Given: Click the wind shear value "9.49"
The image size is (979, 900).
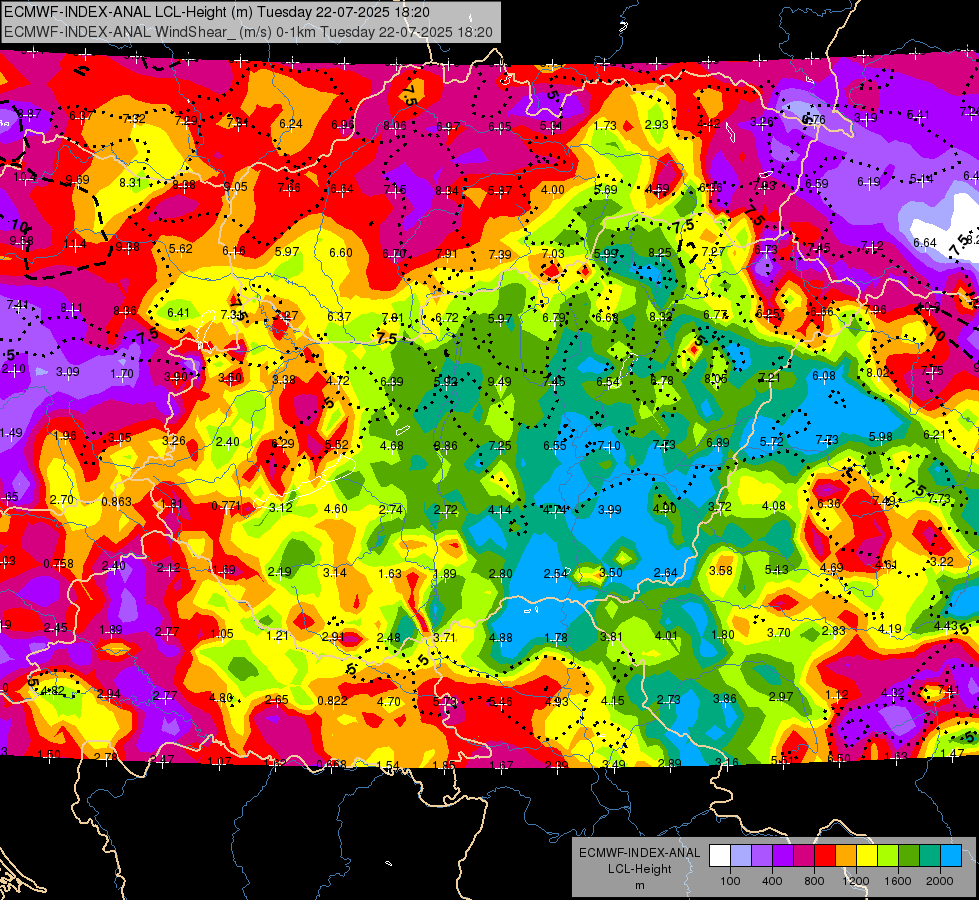Looking at the screenshot, I should 499,382.
